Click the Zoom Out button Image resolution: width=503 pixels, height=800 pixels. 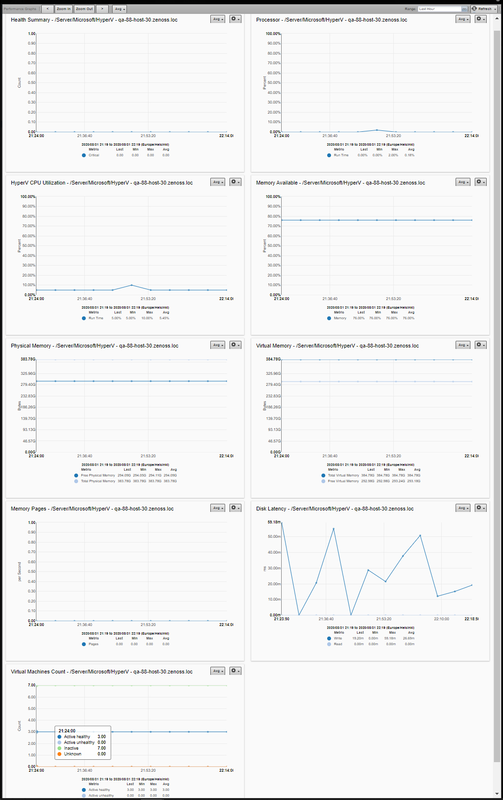[x=85, y=9]
